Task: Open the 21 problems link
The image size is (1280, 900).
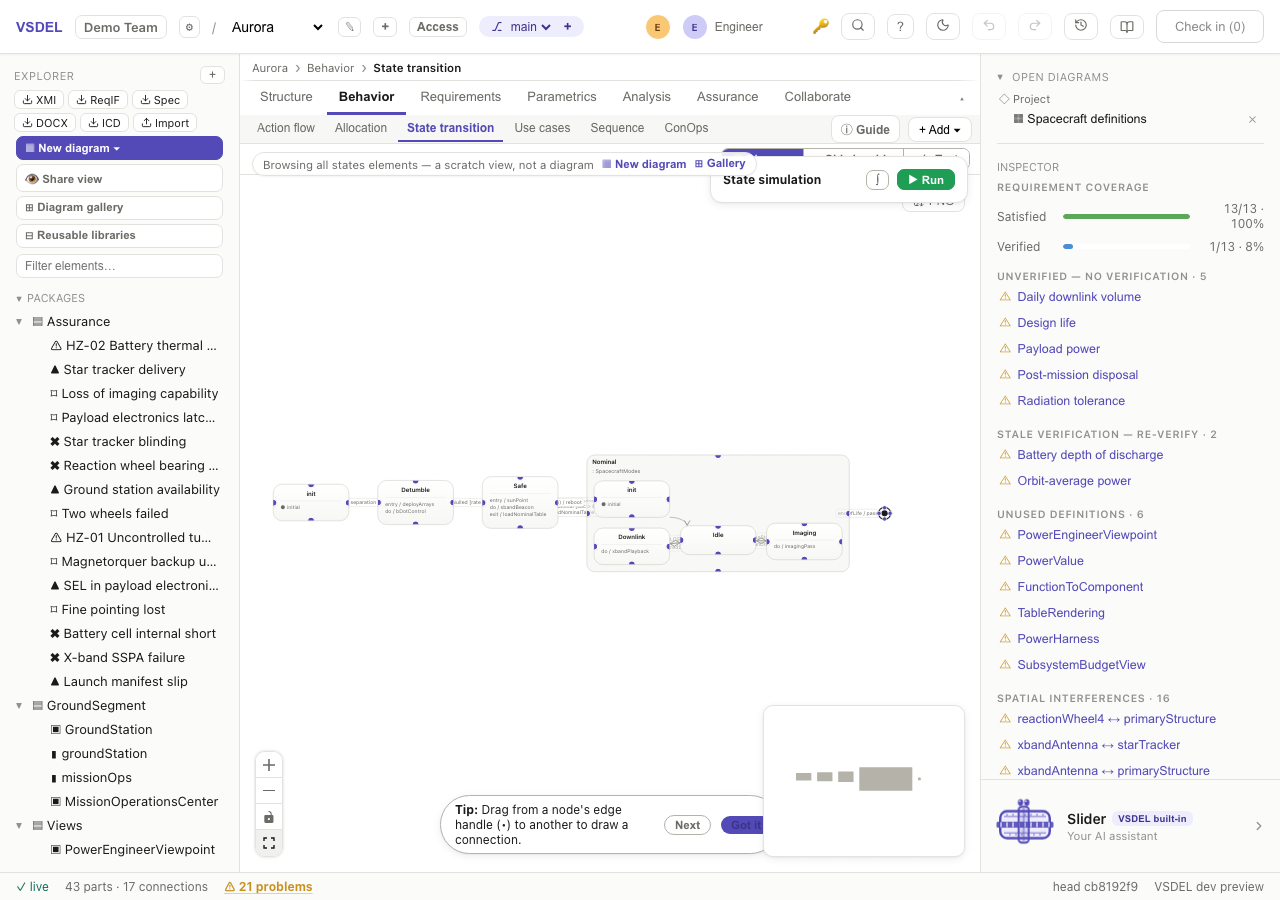Action: [268, 887]
